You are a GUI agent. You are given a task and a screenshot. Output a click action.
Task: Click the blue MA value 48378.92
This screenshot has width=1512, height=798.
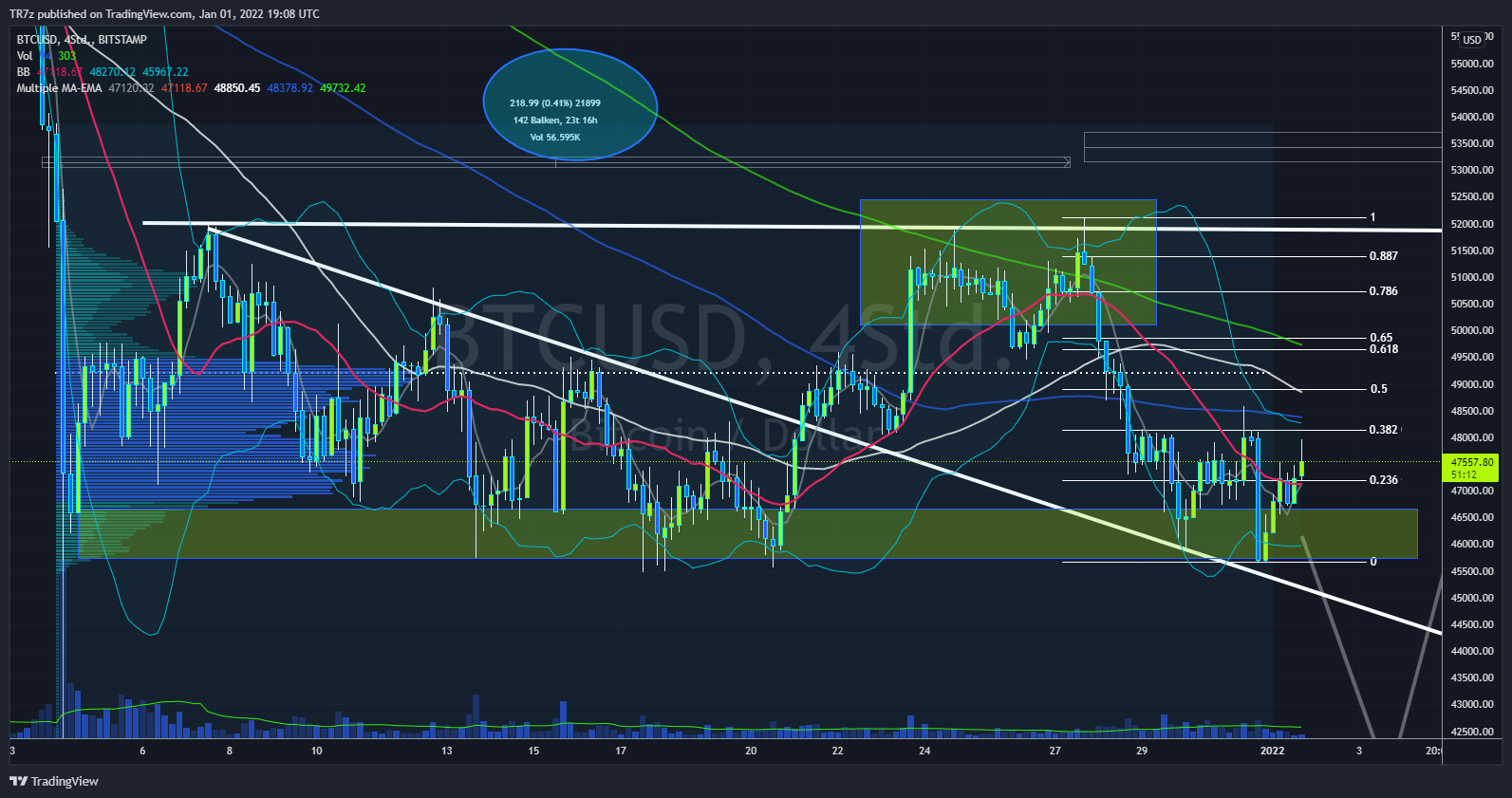(289, 88)
